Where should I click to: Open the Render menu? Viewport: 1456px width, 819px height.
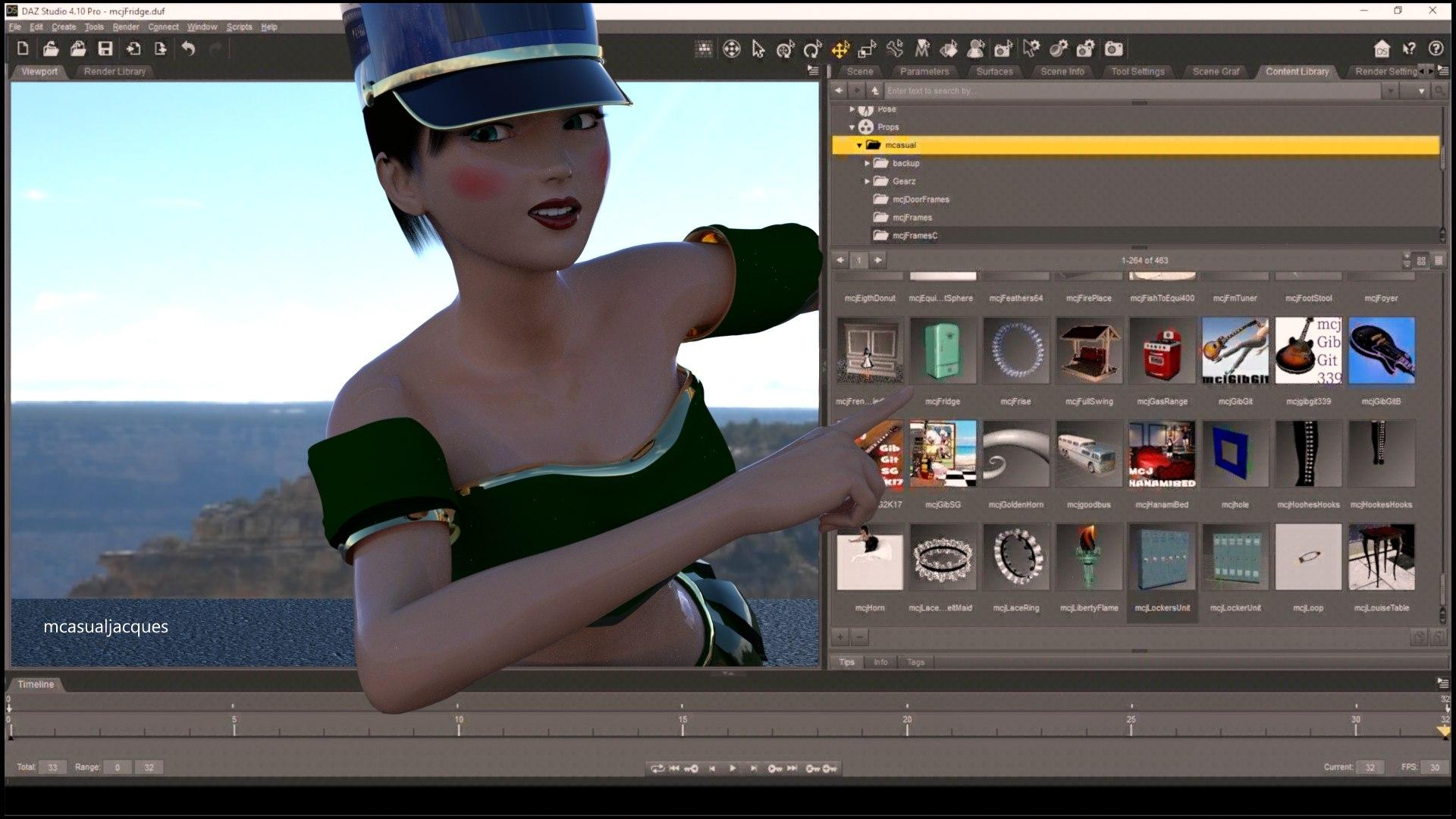pyautogui.click(x=126, y=27)
